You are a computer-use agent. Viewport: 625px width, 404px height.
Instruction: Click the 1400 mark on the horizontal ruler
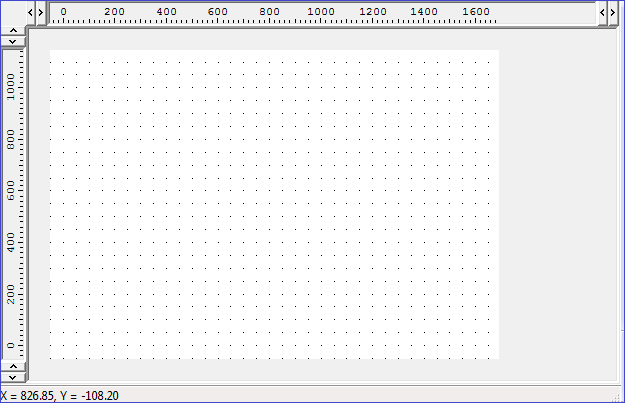click(424, 12)
